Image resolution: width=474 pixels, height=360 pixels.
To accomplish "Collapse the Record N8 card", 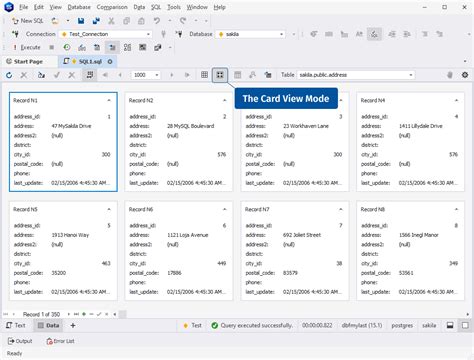I will coord(456,209).
